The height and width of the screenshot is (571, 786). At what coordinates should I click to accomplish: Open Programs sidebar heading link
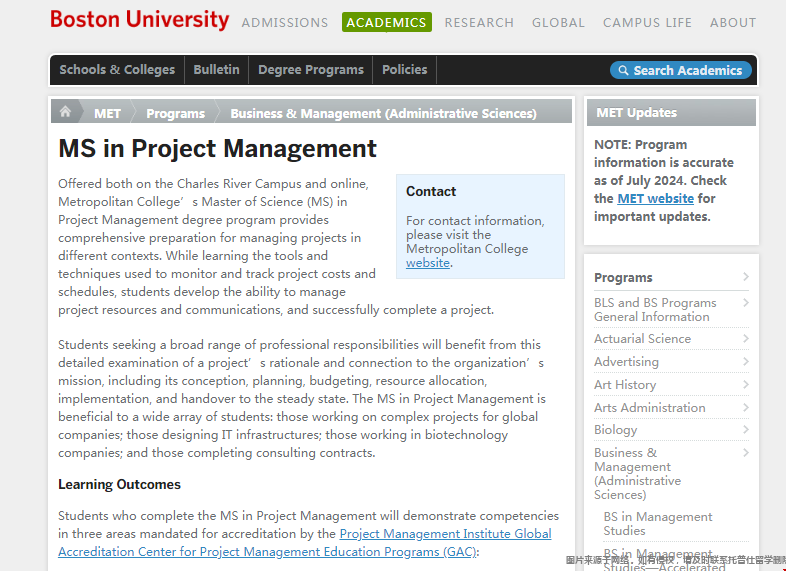click(623, 277)
